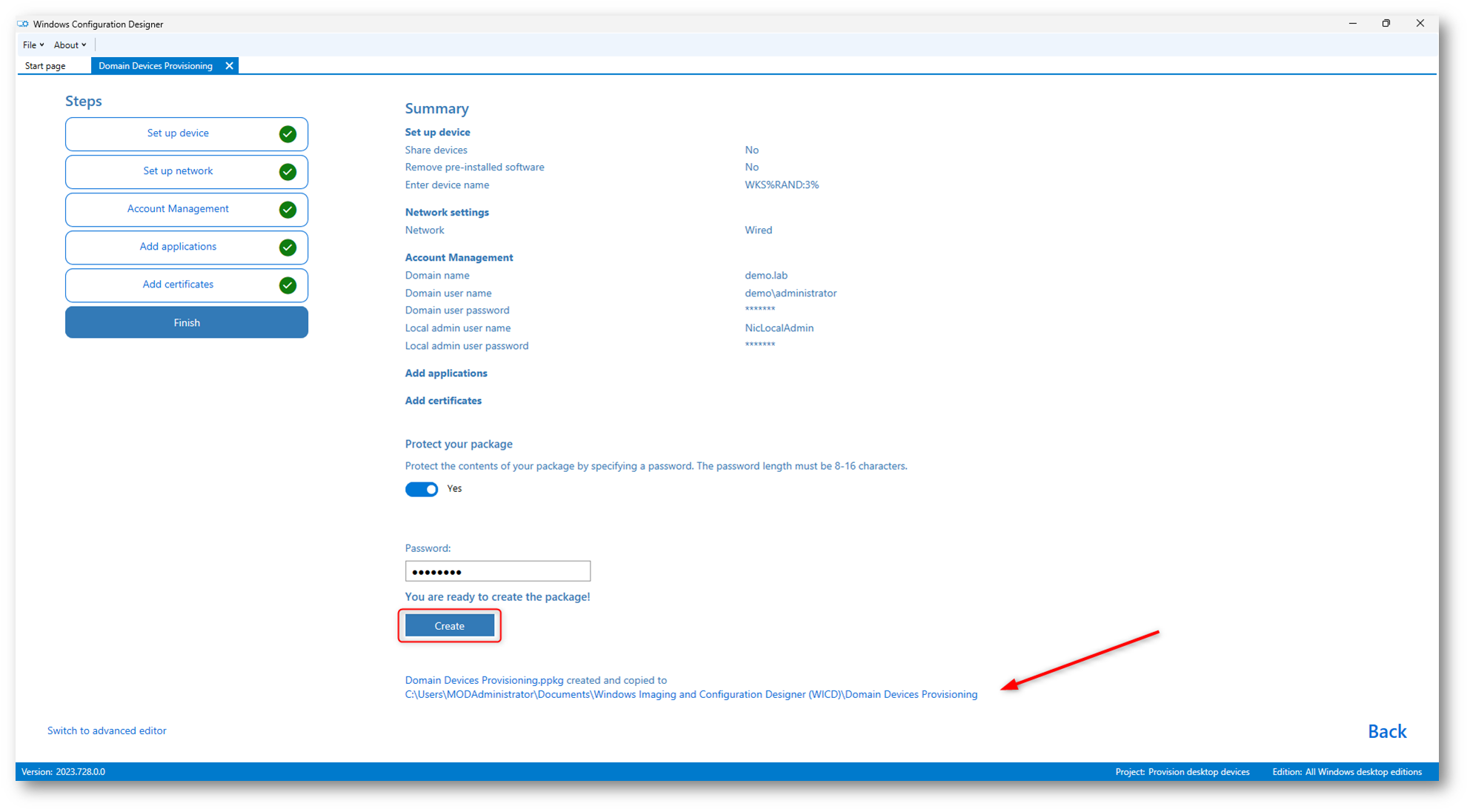Switch to advanced editor
Image resolution: width=1470 pixels, height=812 pixels.
click(x=107, y=731)
